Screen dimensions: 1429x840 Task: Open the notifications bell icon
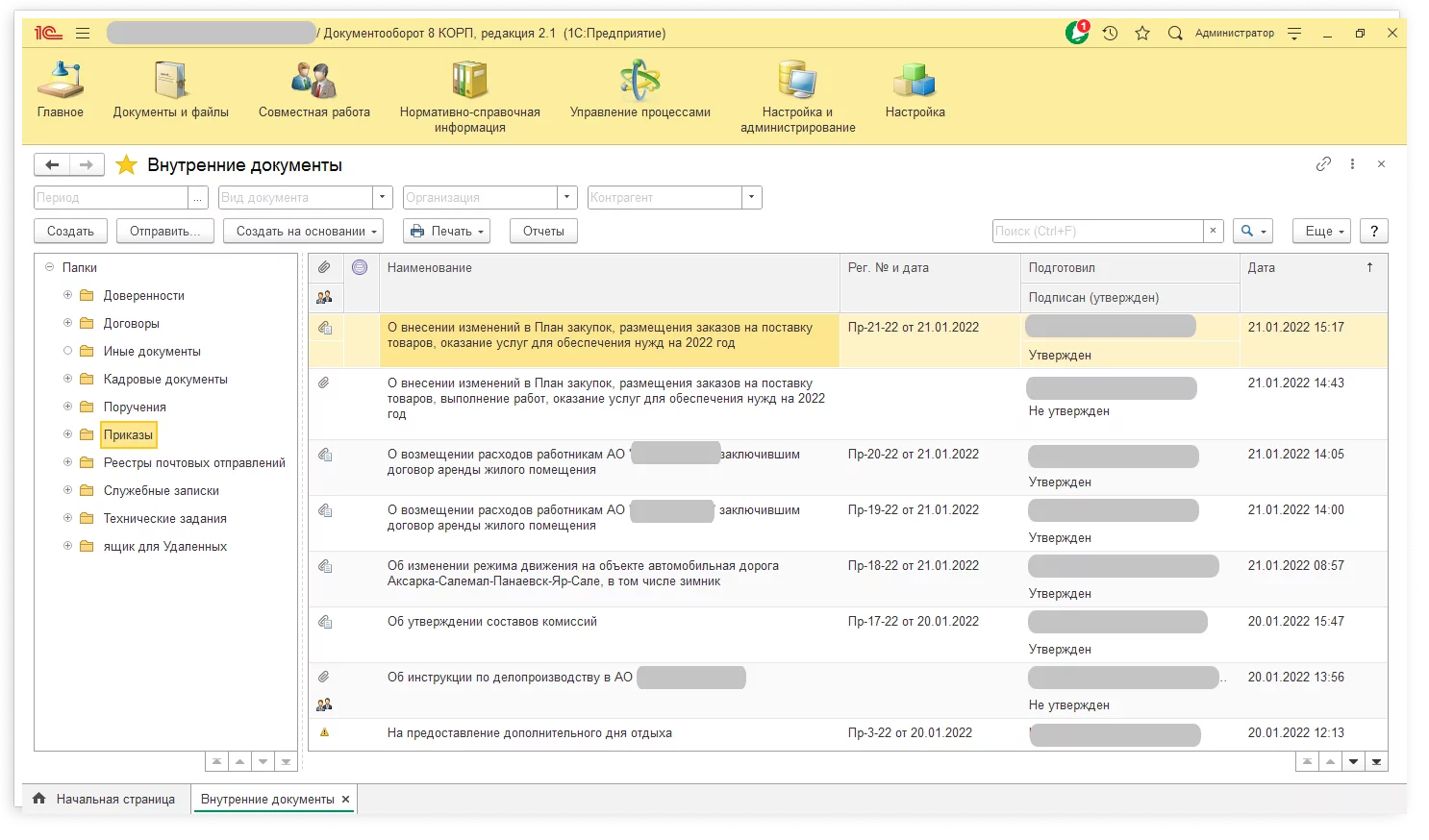coord(1077,33)
